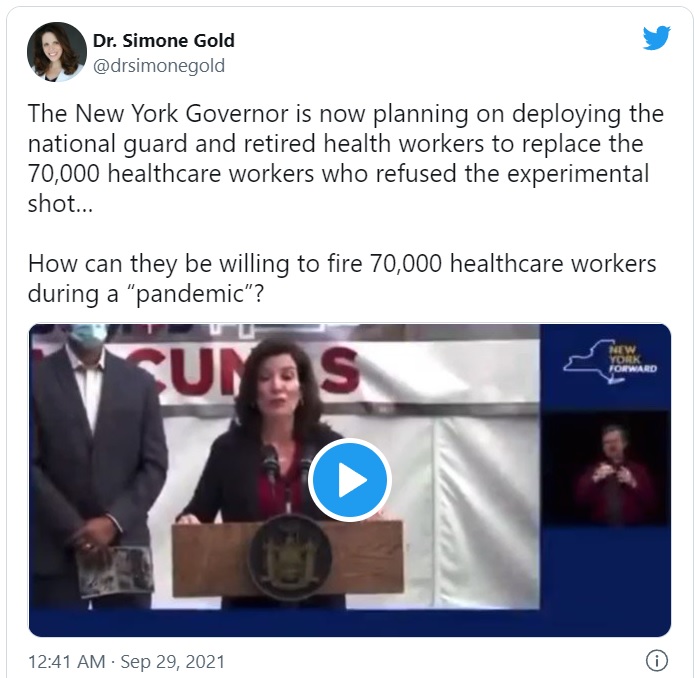Select the tweet's first paragraph text
This screenshot has height=678, width=694.
[x=346, y=158]
